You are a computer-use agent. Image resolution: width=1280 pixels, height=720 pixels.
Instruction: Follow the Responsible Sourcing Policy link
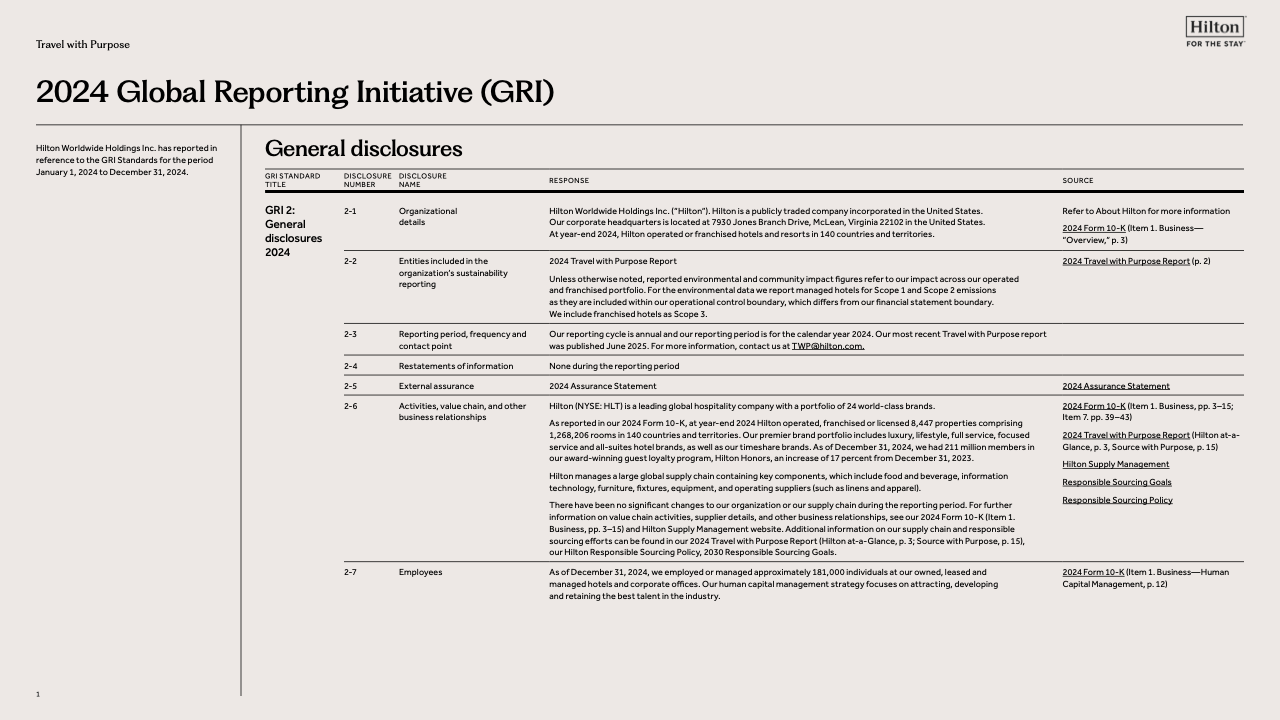[x=1117, y=500]
